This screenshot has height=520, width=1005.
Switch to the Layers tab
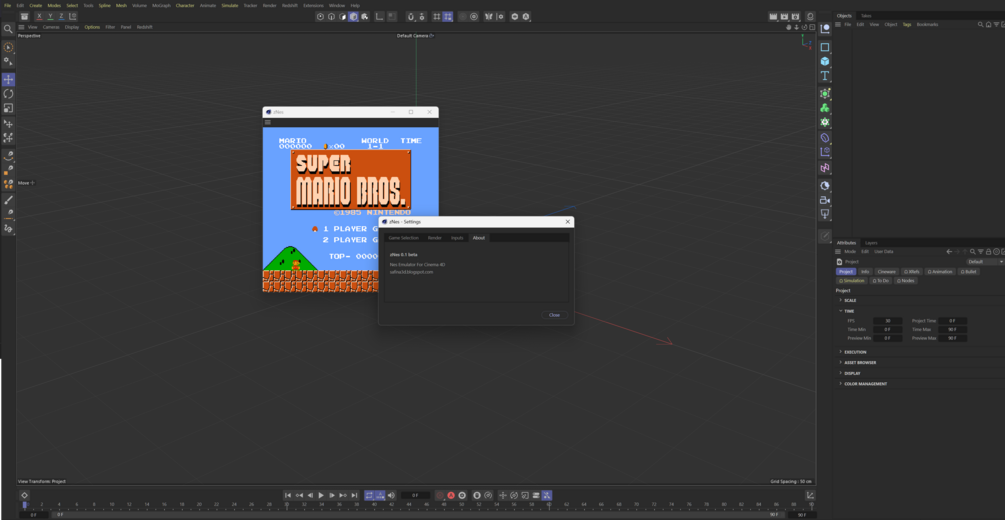871,243
